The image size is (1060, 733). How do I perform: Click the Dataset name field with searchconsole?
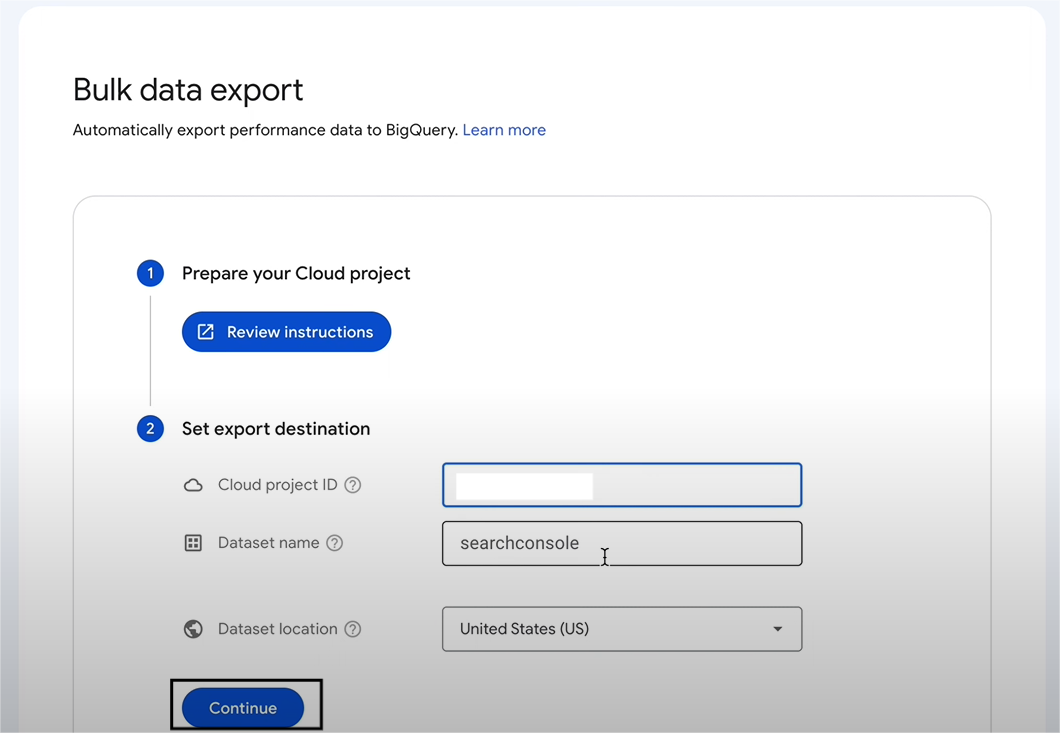[x=622, y=544]
